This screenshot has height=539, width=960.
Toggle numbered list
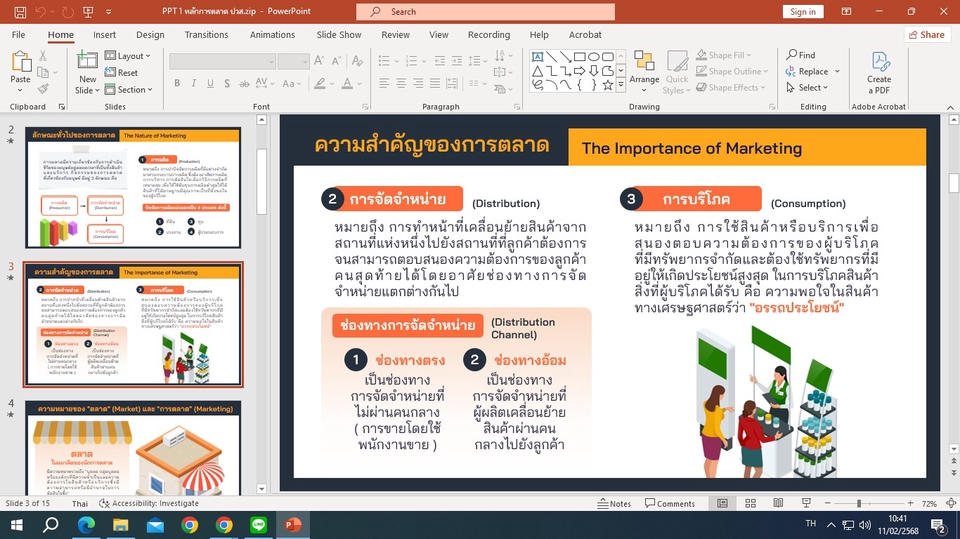click(x=411, y=61)
